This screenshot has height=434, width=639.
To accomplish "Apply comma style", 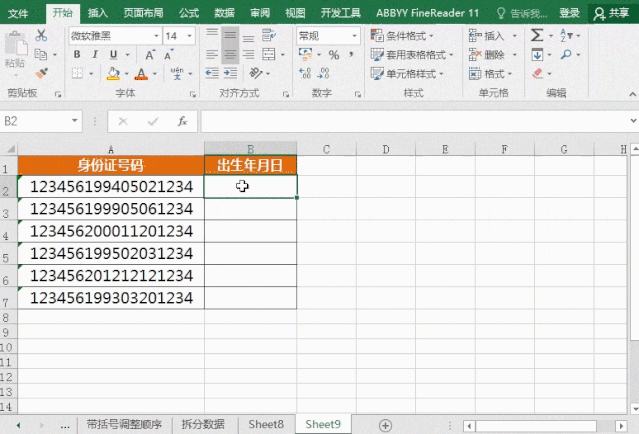I will pyautogui.click(x=351, y=55).
